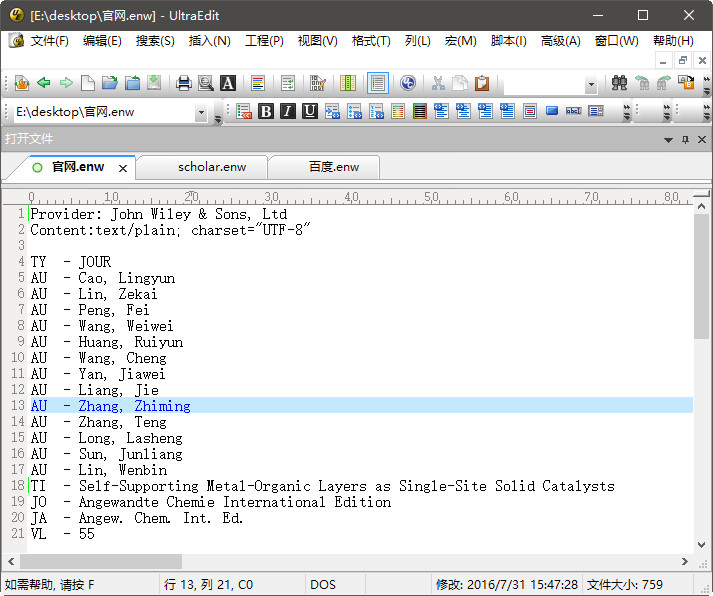
Task: Restore the inner document window
Action: click(683, 60)
